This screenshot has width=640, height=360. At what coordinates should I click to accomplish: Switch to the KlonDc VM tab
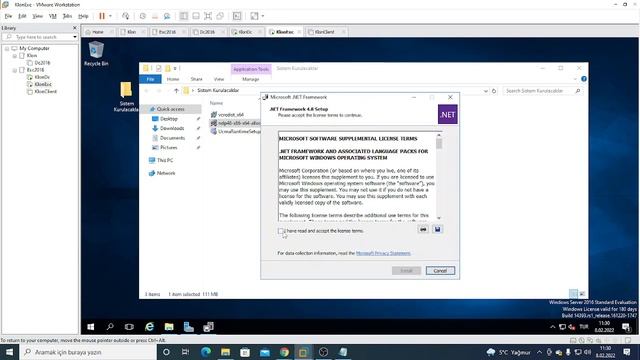245,32
